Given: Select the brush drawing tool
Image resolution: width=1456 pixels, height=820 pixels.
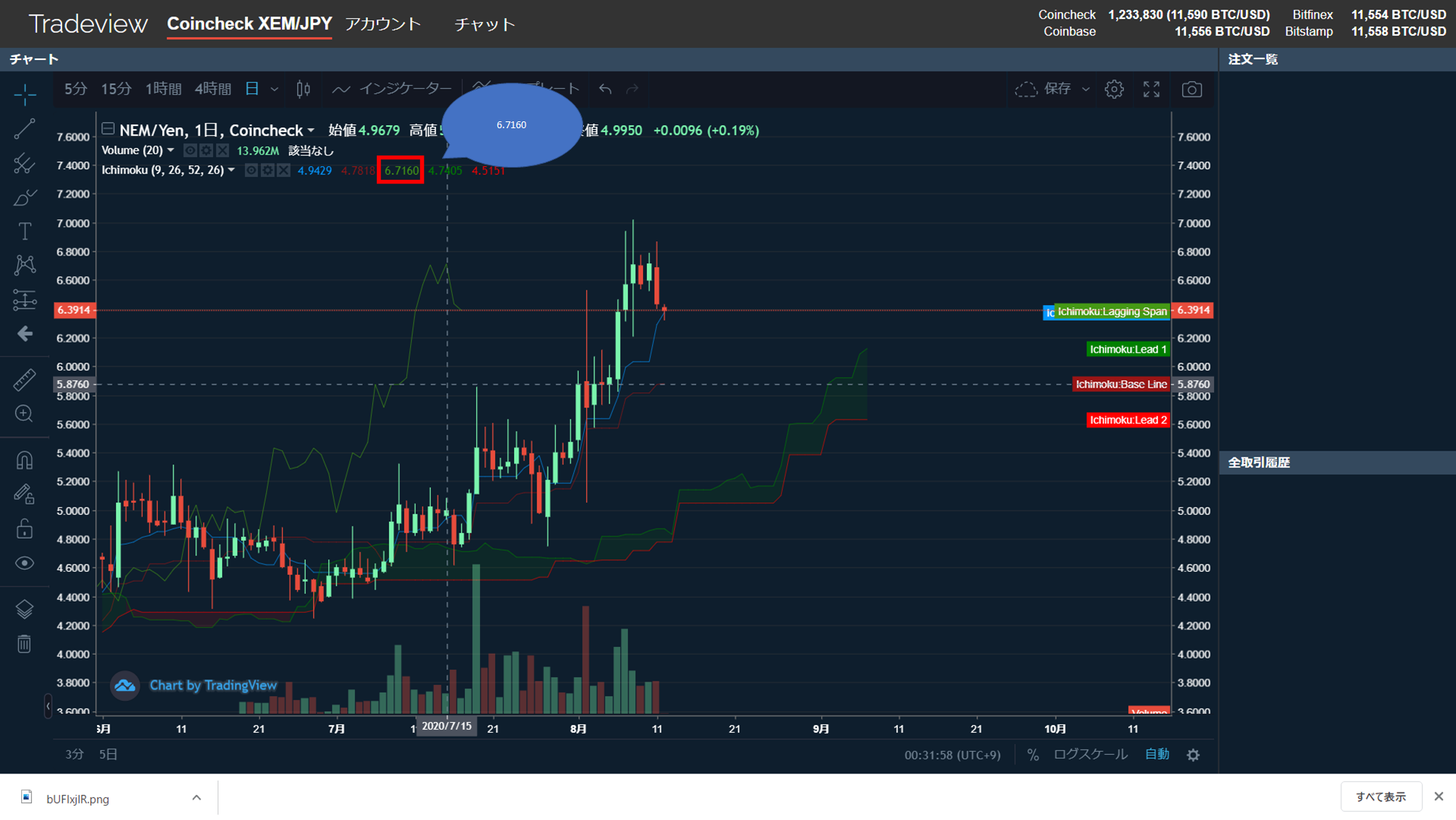Looking at the screenshot, I should point(24,197).
